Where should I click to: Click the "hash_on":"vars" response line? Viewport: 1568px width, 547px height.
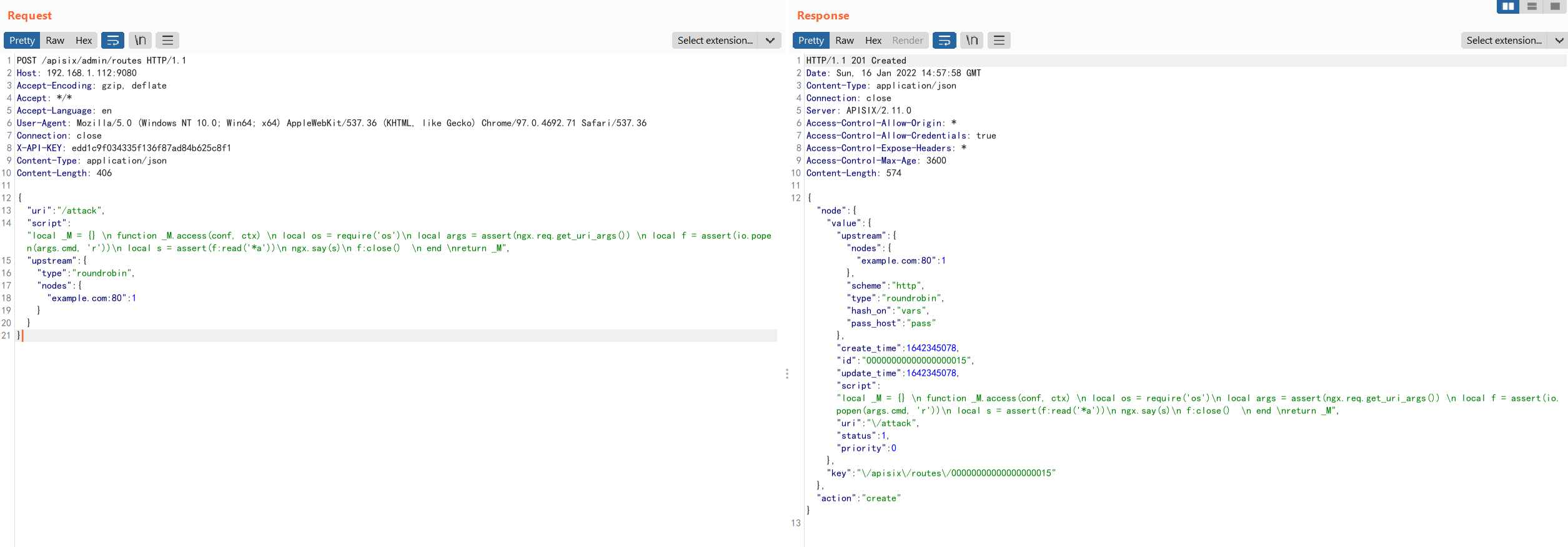pos(888,311)
